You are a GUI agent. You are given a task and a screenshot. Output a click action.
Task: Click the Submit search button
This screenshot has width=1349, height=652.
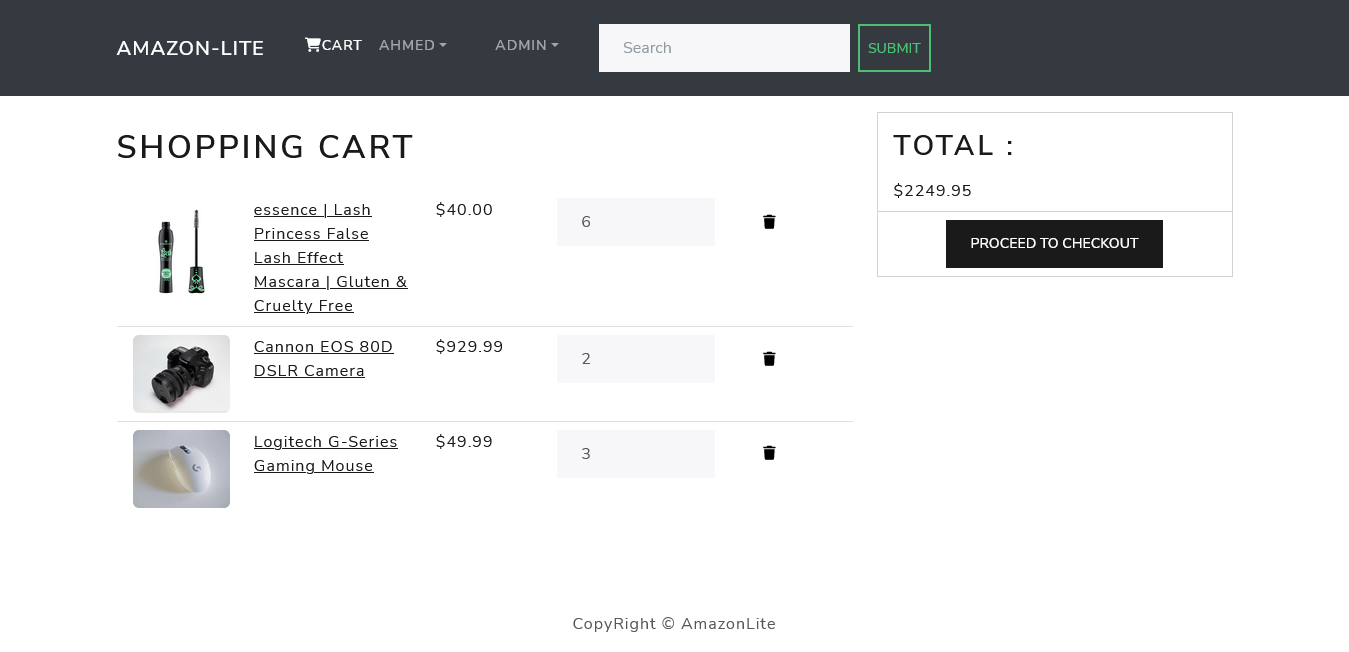[894, 48]
